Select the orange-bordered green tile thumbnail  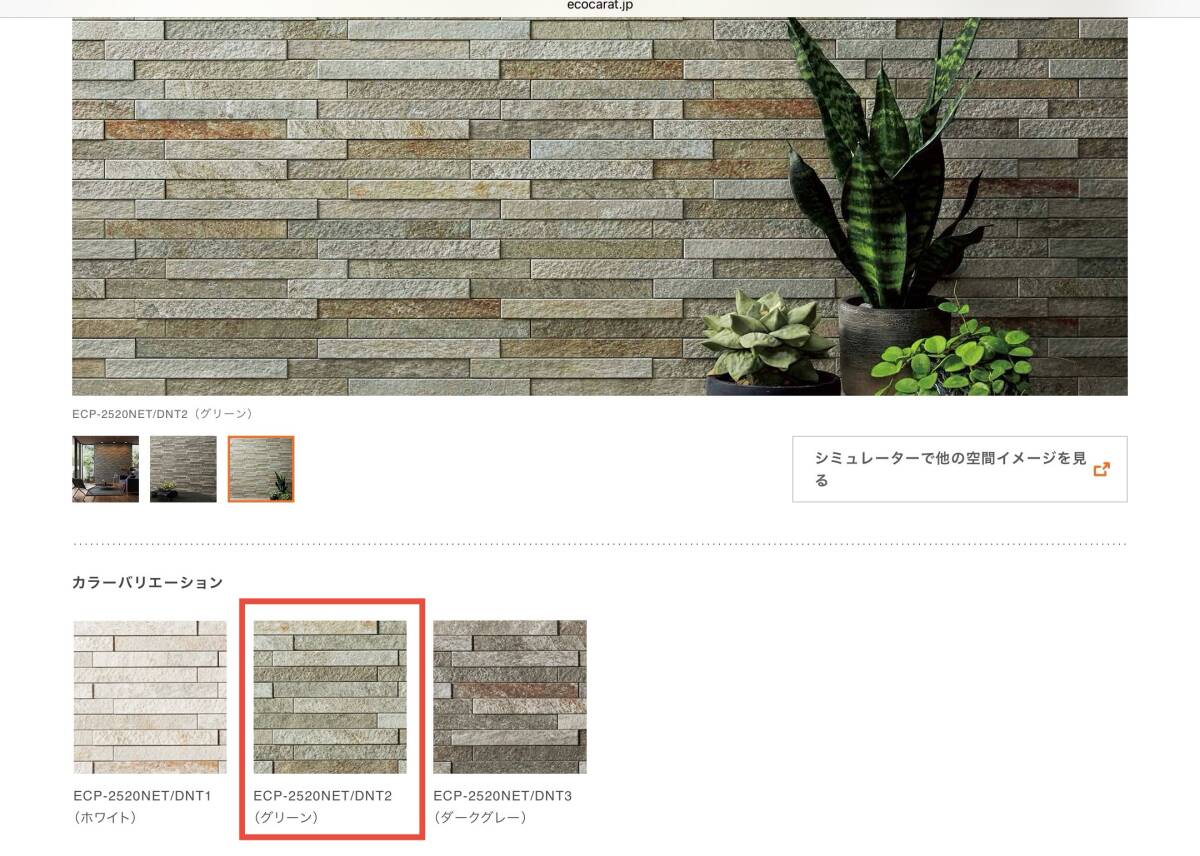(261, 469)
